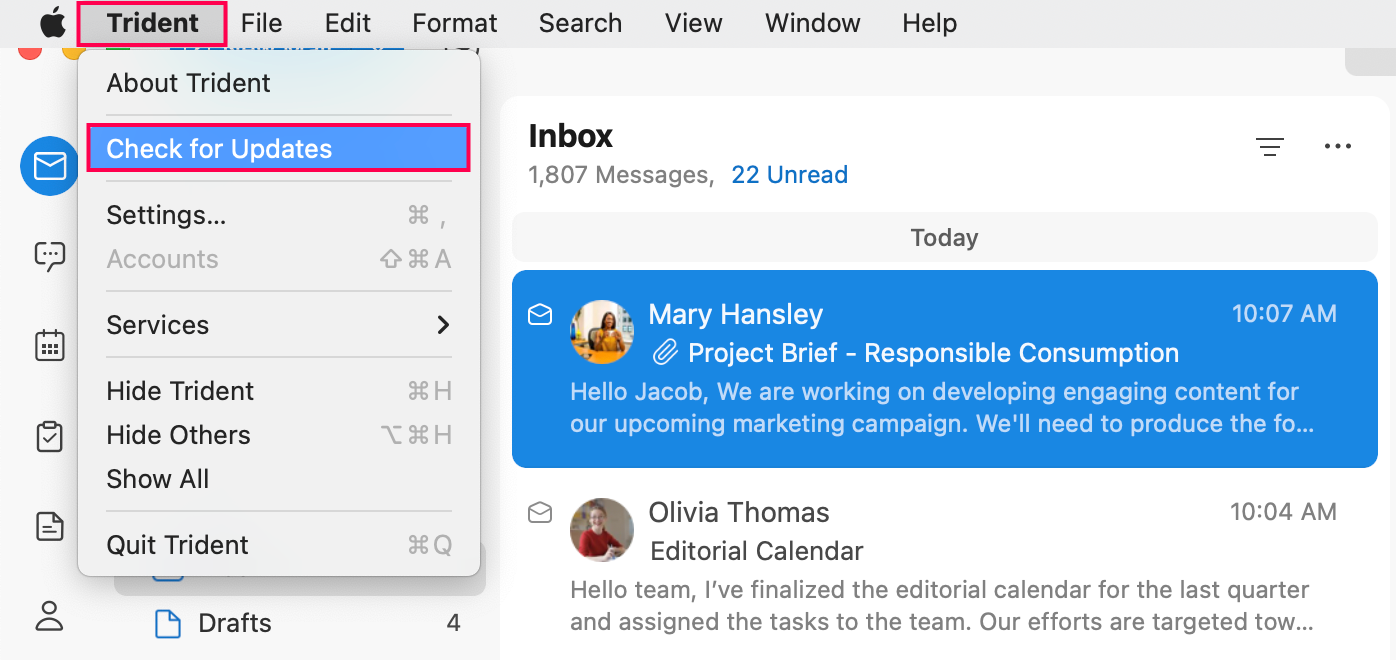Open the Format menu
Screen dimensions: 1396x660
(455, 23)
